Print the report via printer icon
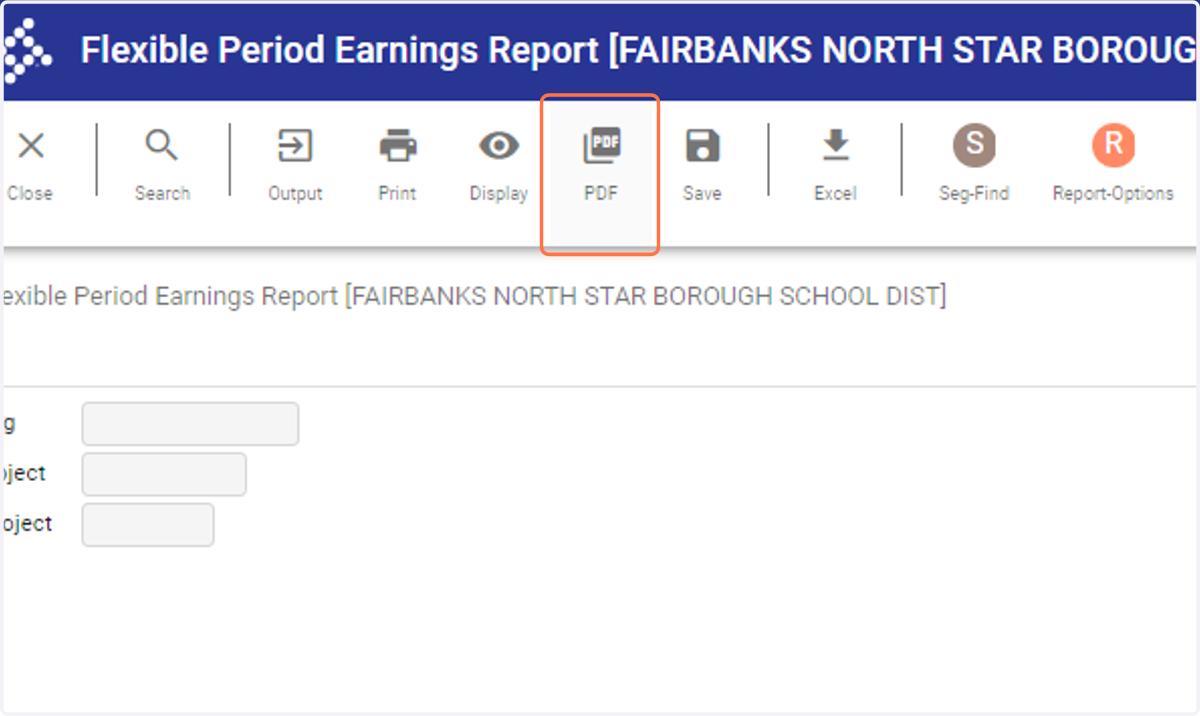 pyautogui.click(x=398, y=147)
